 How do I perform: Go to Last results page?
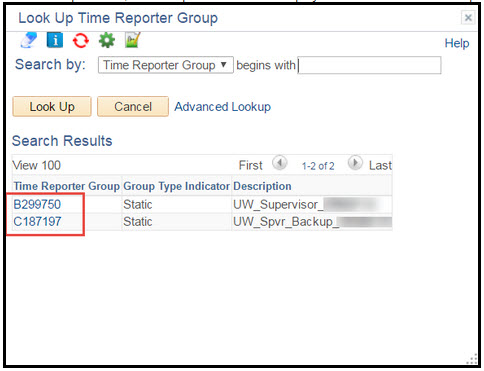coord(380,165)
